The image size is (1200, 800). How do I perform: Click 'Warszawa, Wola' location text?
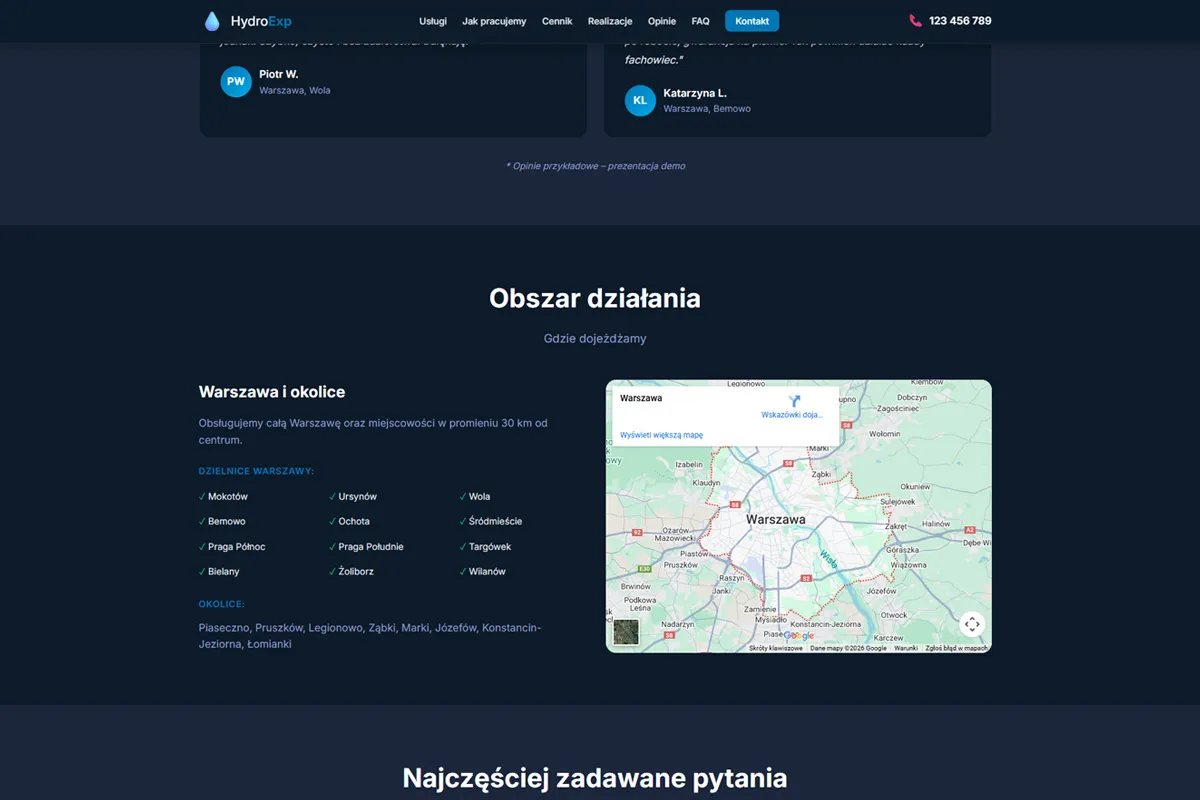click(x=295, y=90)
